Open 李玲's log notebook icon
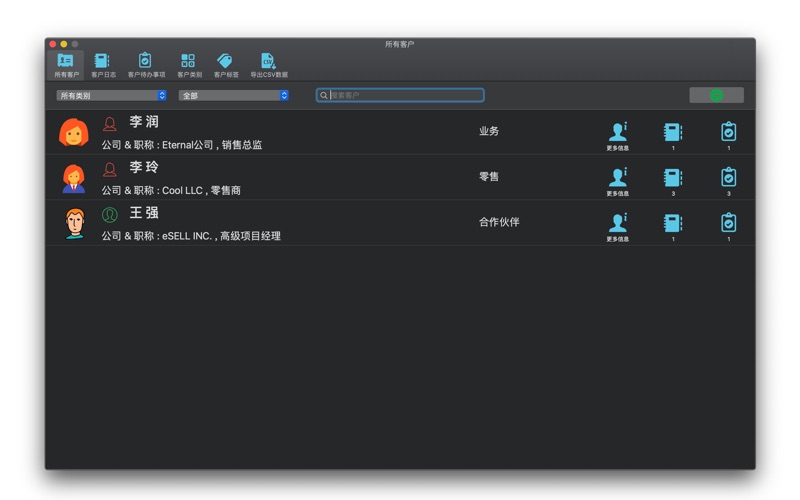The width and height of the screenshot is (800, 500). pos(673,178)
